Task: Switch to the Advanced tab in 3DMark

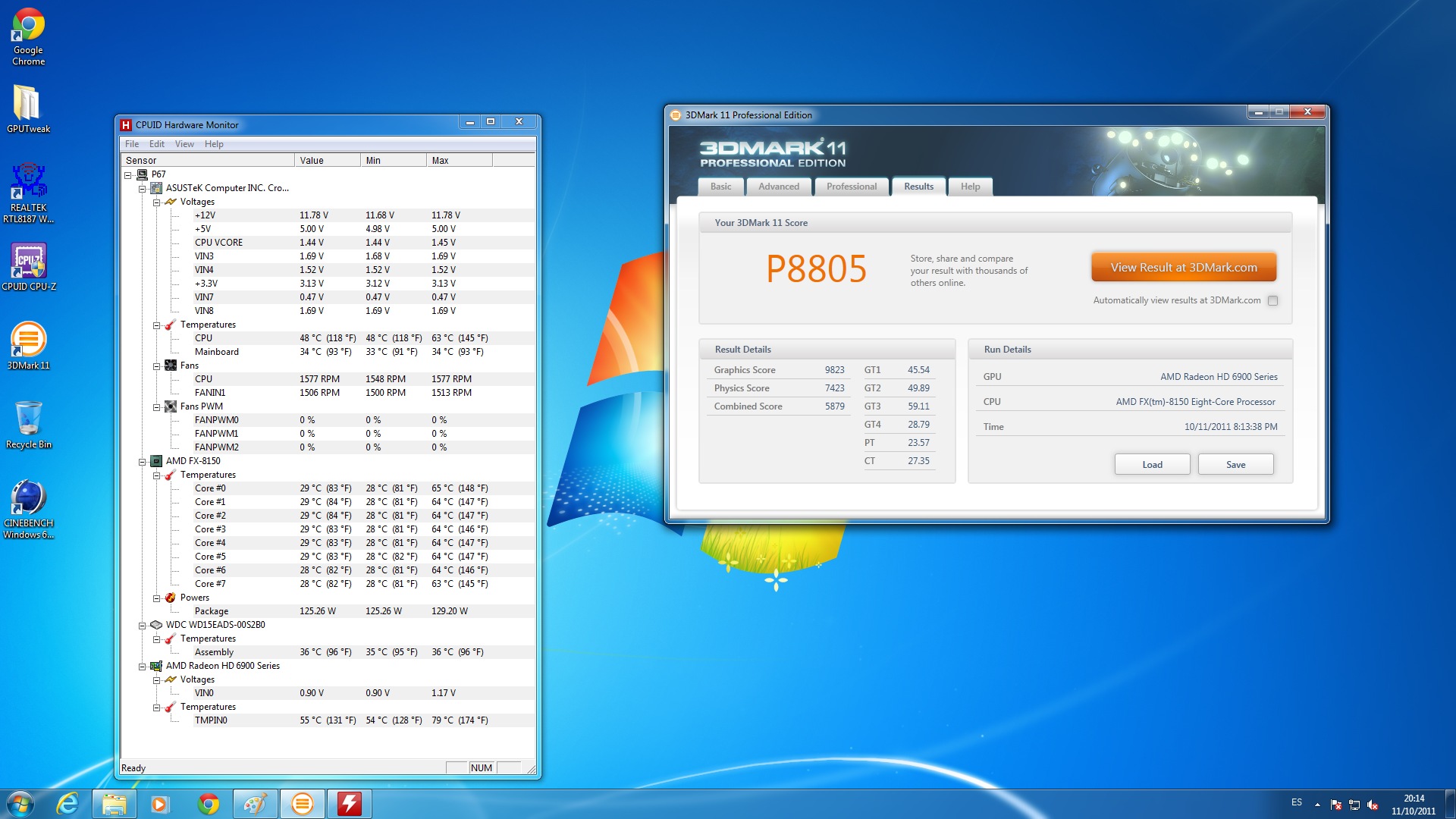Action: pos(778,187)
